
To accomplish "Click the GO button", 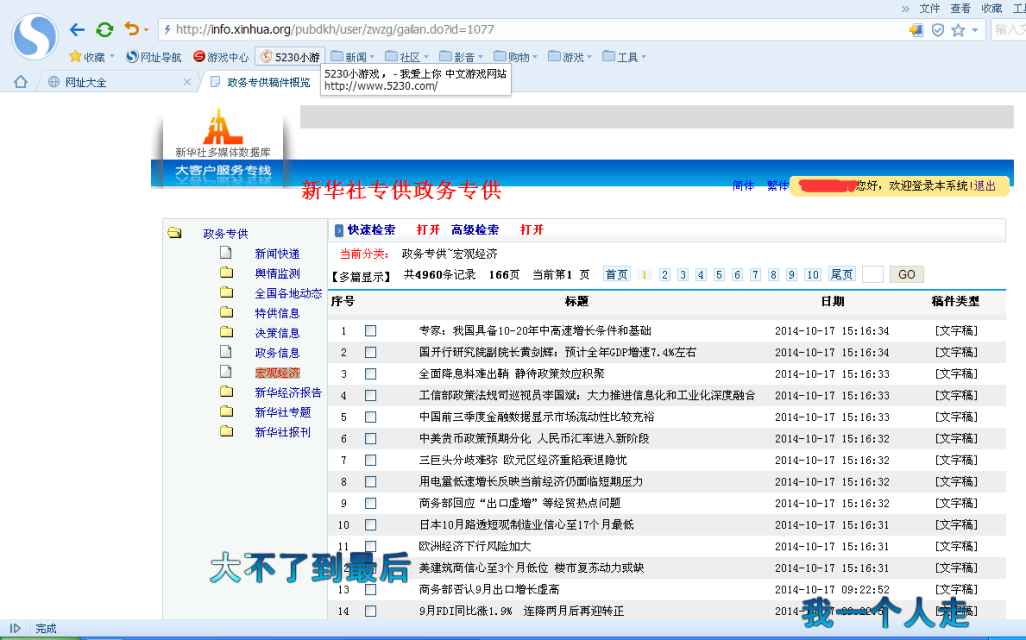I will pyautogui.click(x=906, y=274).
